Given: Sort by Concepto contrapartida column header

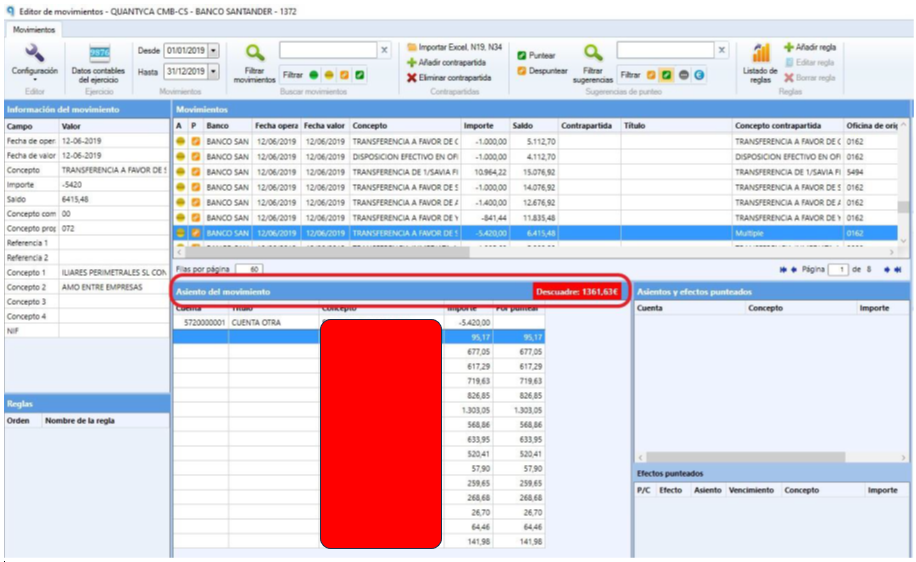Looking at the screenshot, I should (x=787, y=126).
